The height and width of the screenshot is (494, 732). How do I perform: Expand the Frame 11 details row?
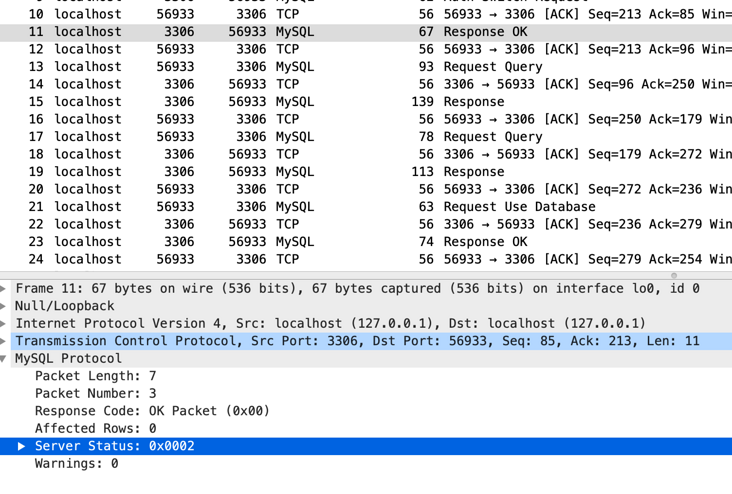pos(3,289)
